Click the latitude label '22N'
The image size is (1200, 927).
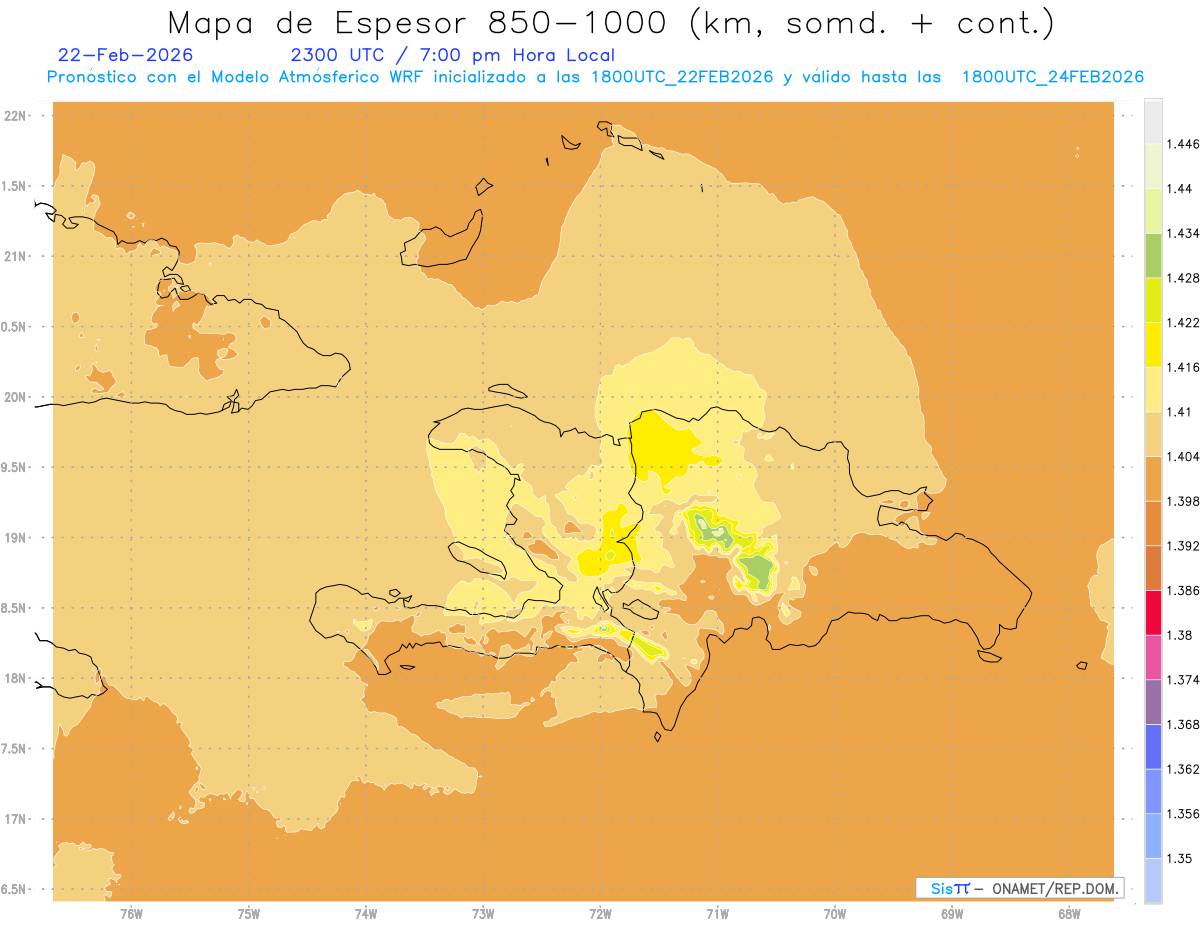click(17, 115)
